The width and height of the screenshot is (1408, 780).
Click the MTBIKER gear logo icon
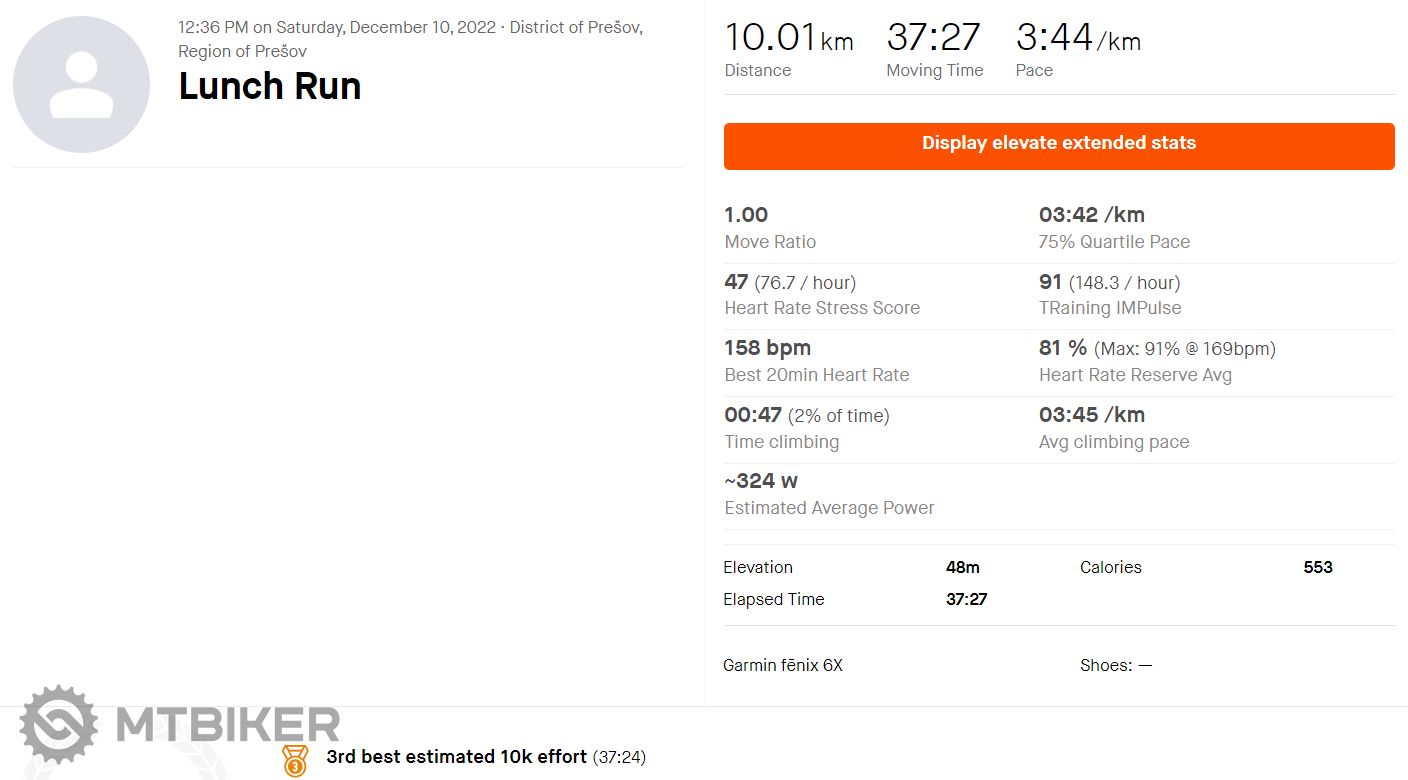(58, 724)
